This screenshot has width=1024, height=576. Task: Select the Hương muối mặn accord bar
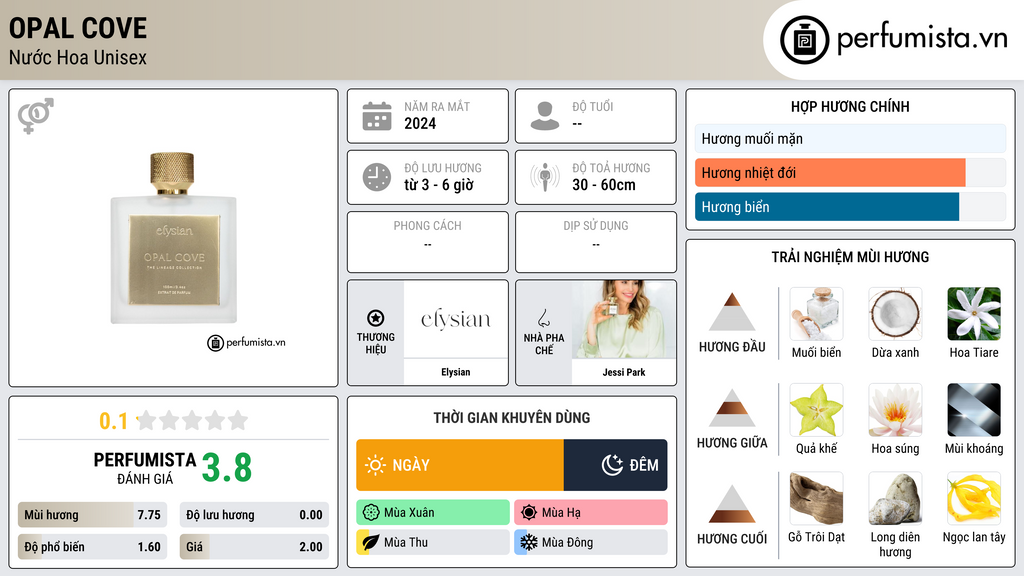(x=850, y=138)
